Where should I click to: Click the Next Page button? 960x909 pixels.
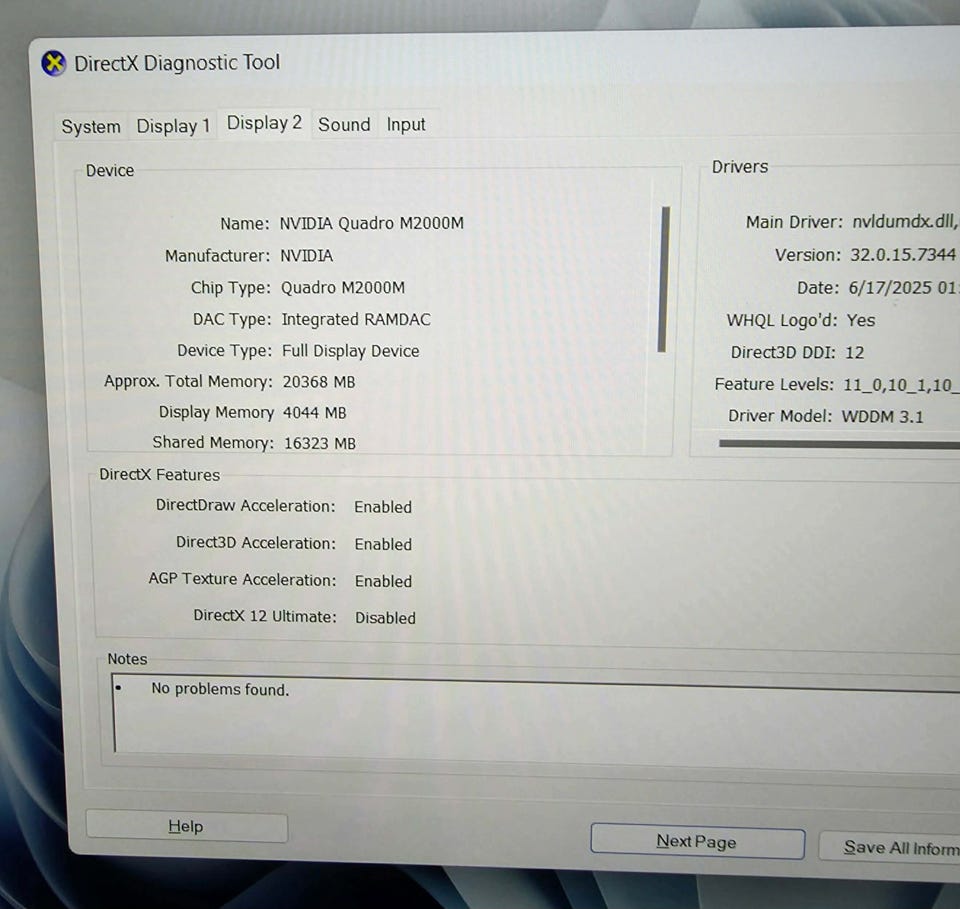click(x=697, y=841)
